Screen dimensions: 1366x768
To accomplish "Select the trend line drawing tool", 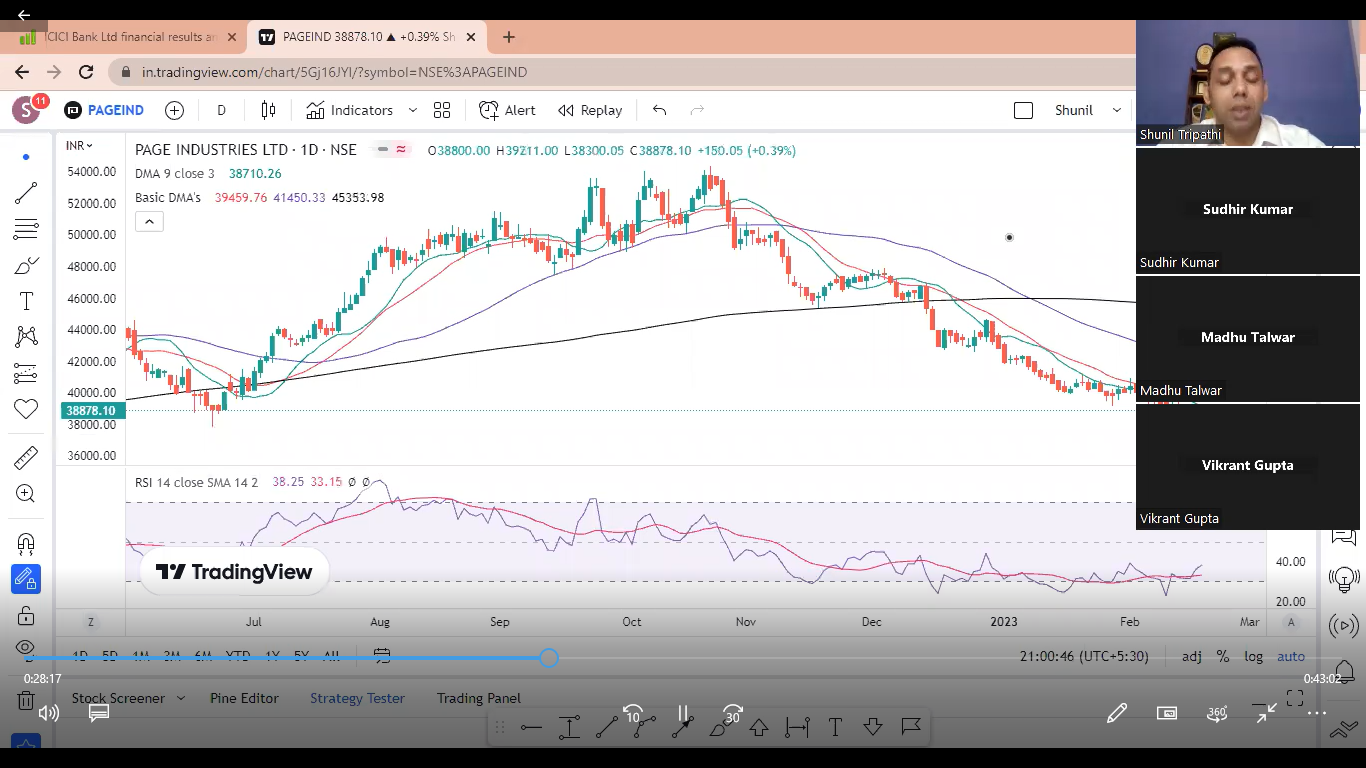I will click(26, 193).
